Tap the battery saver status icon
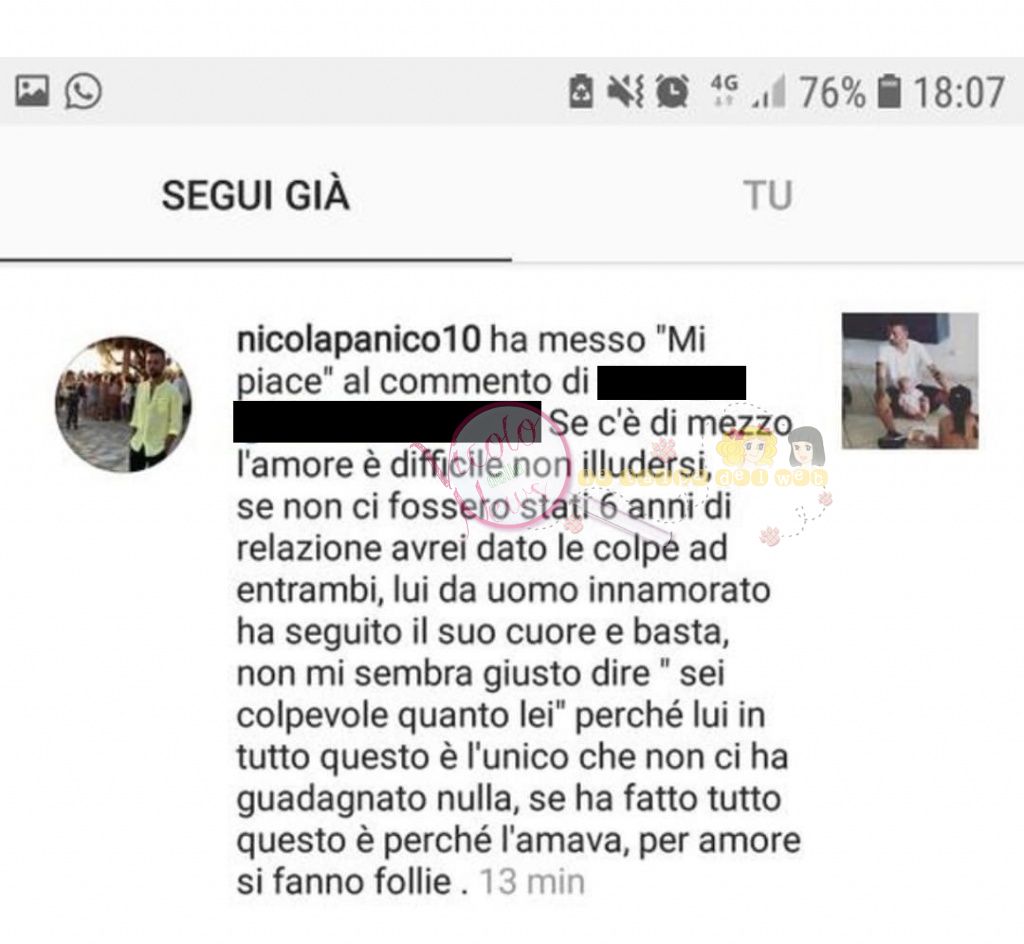 [581, 91]
